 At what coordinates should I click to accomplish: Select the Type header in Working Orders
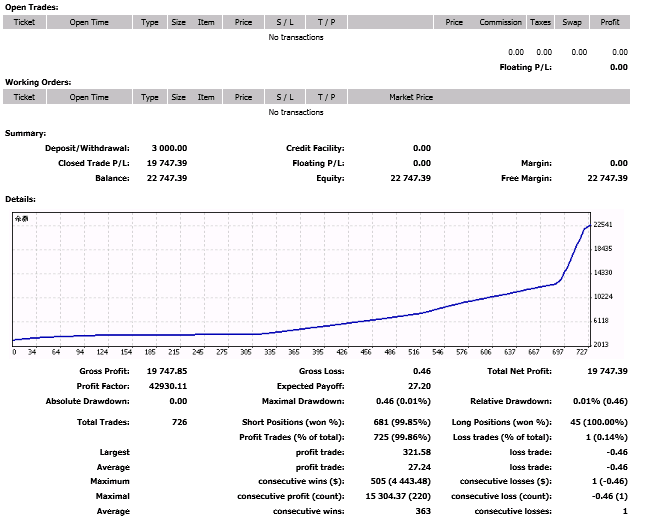click(x=150, y=97)
